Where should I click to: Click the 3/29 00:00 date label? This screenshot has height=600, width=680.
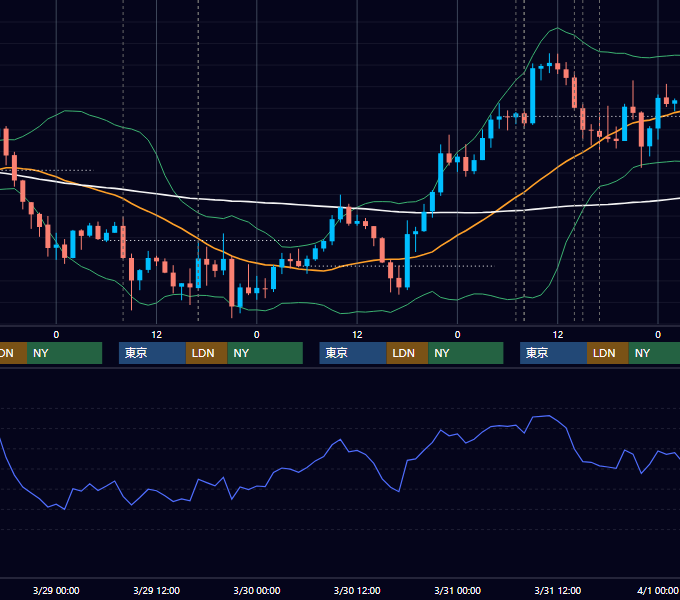(x=56, y=590)
